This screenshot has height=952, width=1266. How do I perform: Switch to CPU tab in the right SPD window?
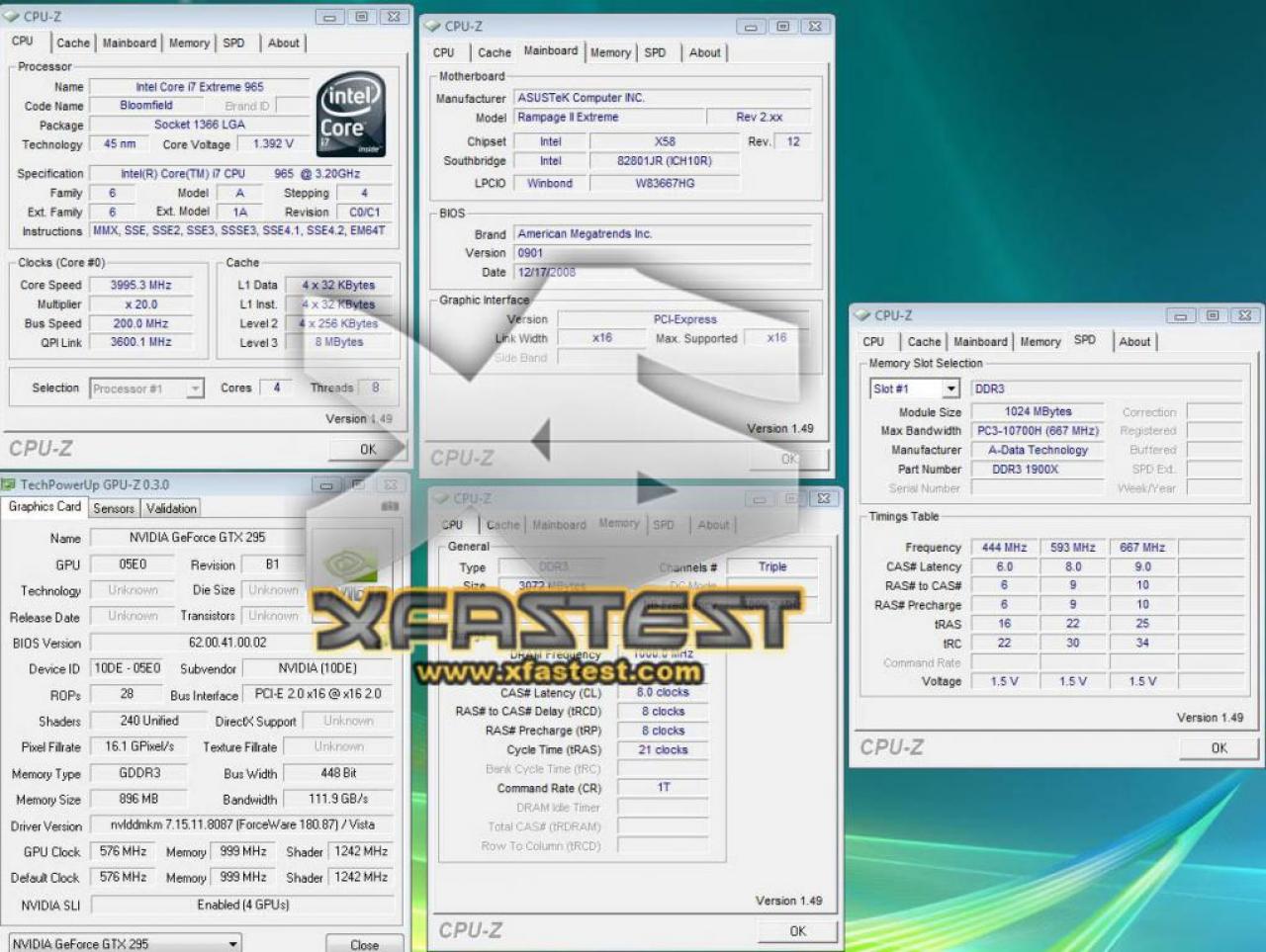coord(873,341)
